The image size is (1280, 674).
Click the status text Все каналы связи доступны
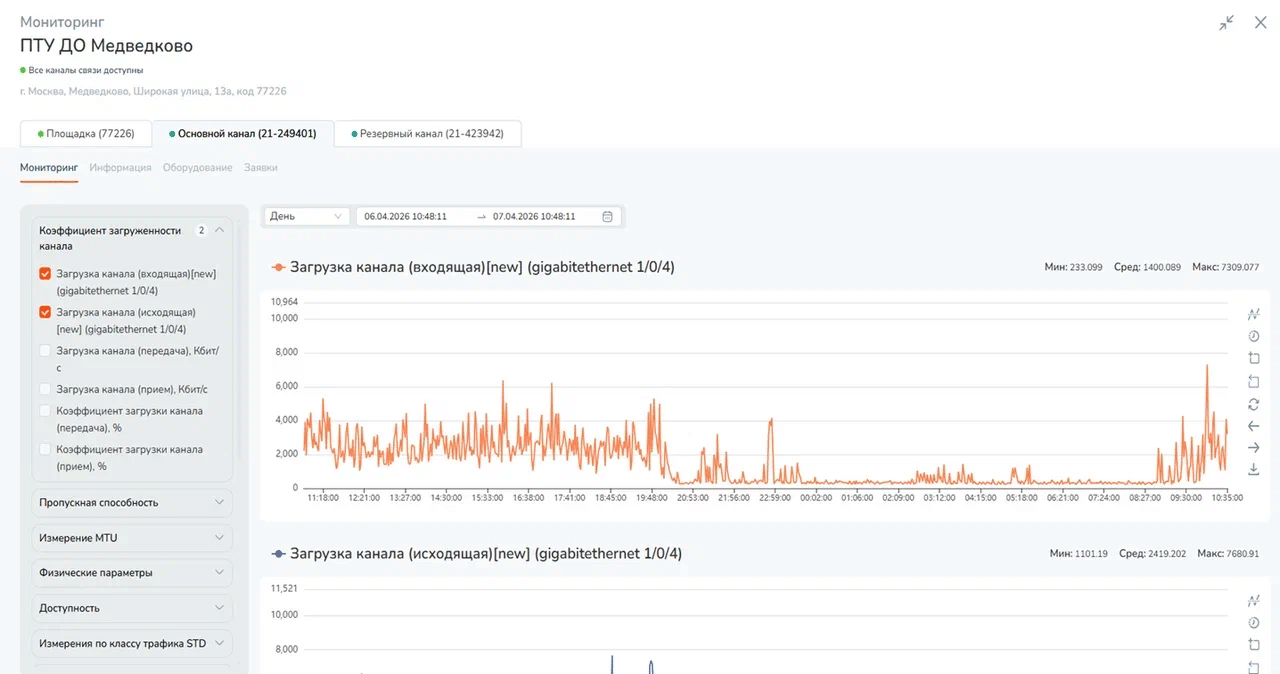click(x=85, y=70)
